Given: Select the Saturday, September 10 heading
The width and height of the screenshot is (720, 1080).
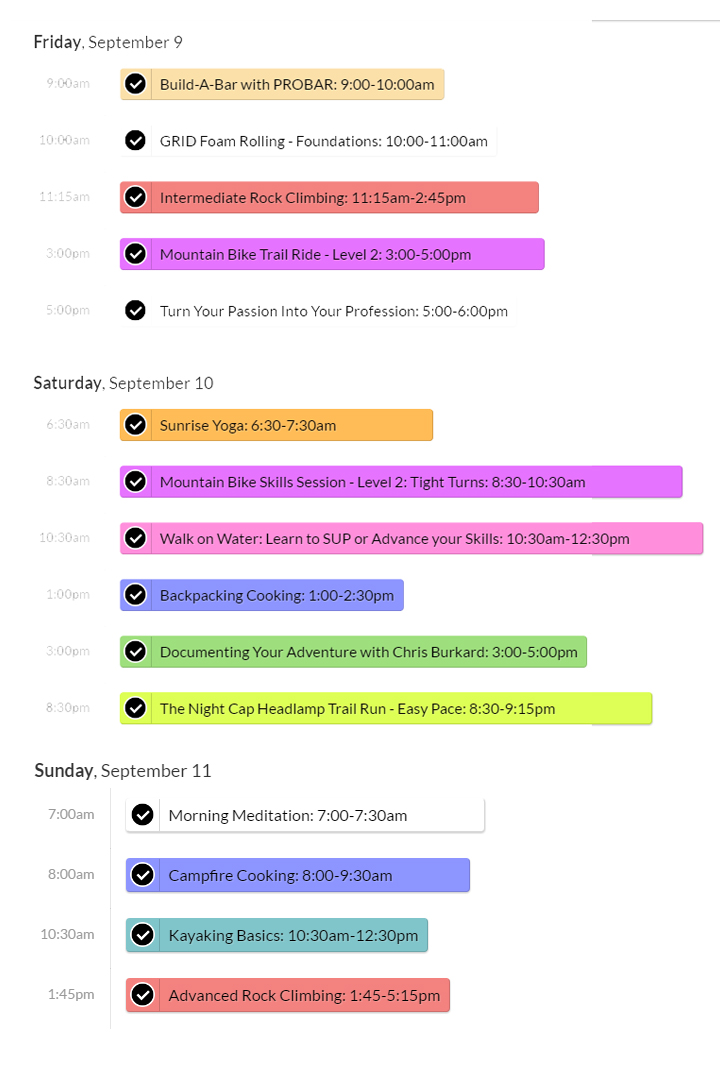Looking at the screenshot, I should pyautogui.click(x=123, y=383).
